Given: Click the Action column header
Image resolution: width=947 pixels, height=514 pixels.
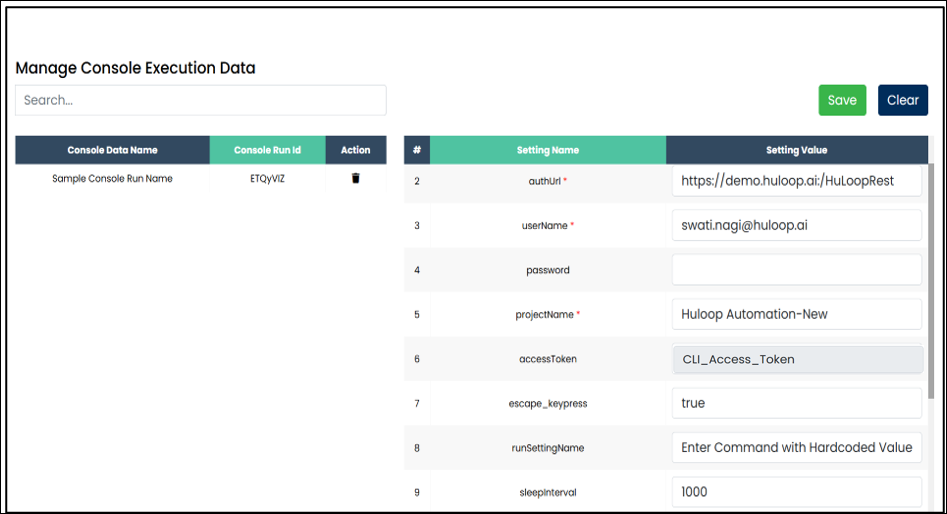Looking at the screenshot, I should pyautogui.click(x=355, y=150).
